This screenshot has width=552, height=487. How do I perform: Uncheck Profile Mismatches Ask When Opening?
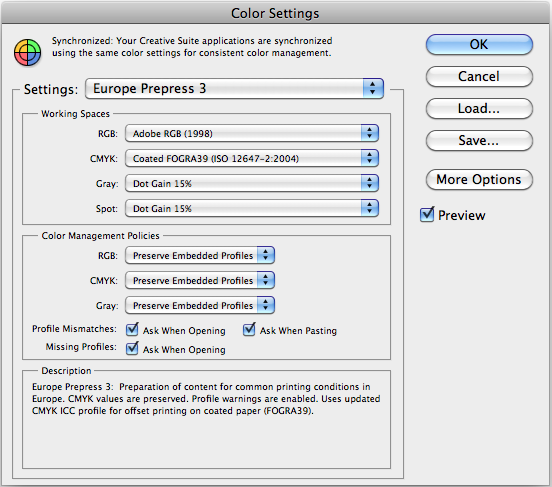(x=132, y=330)
